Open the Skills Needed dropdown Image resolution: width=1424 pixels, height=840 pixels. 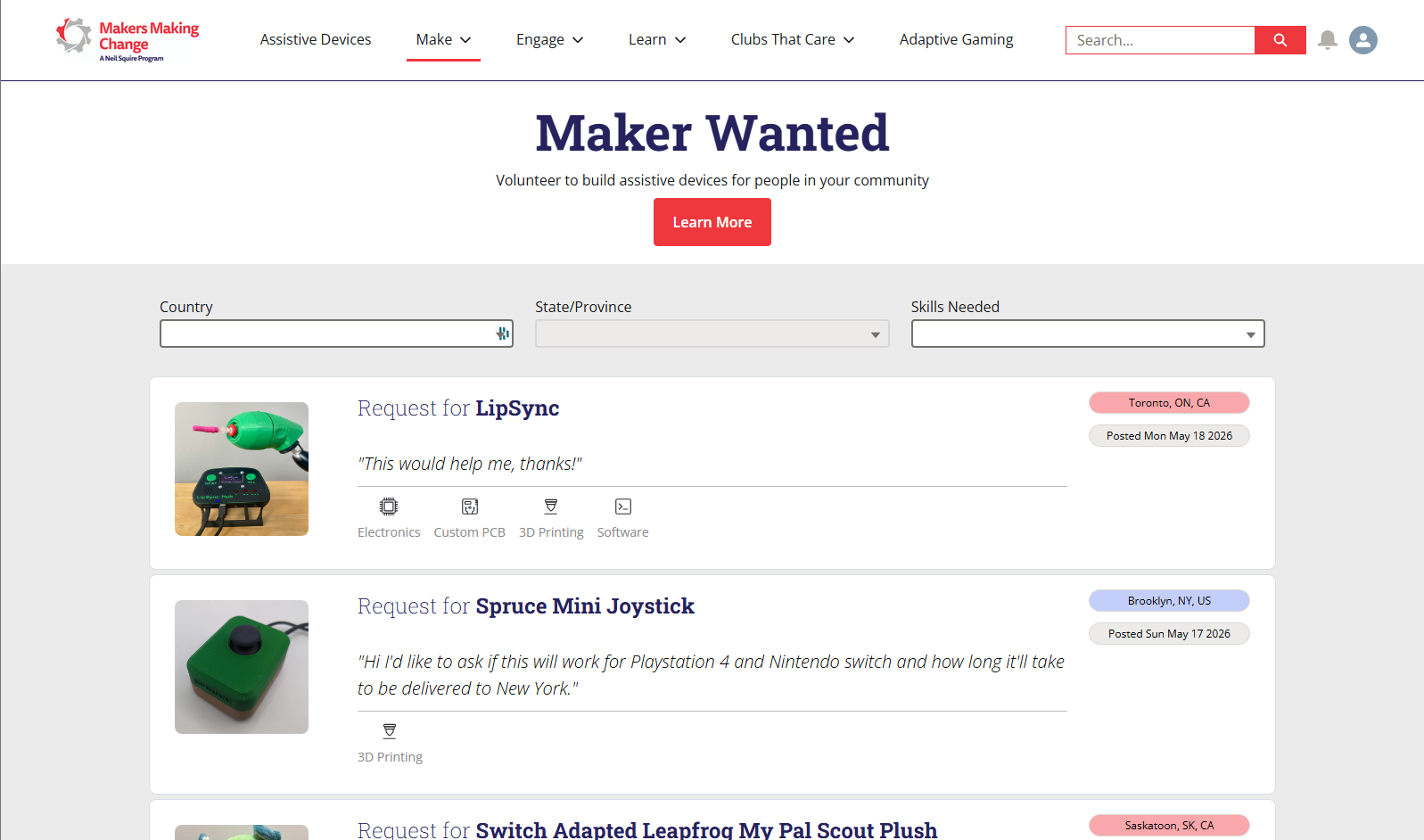1088,334
